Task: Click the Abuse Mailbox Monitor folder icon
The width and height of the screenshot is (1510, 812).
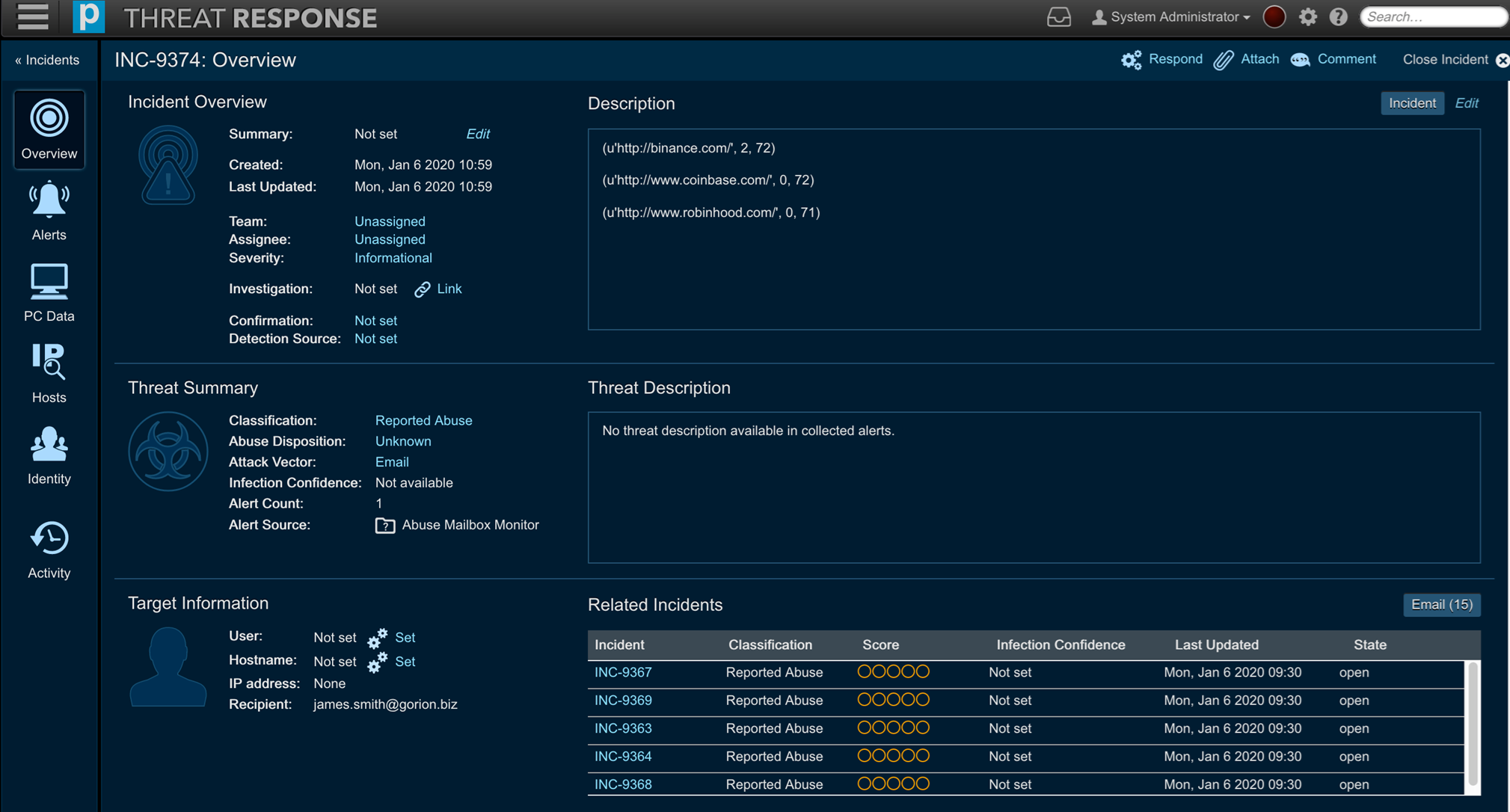Action: point(385,526)
